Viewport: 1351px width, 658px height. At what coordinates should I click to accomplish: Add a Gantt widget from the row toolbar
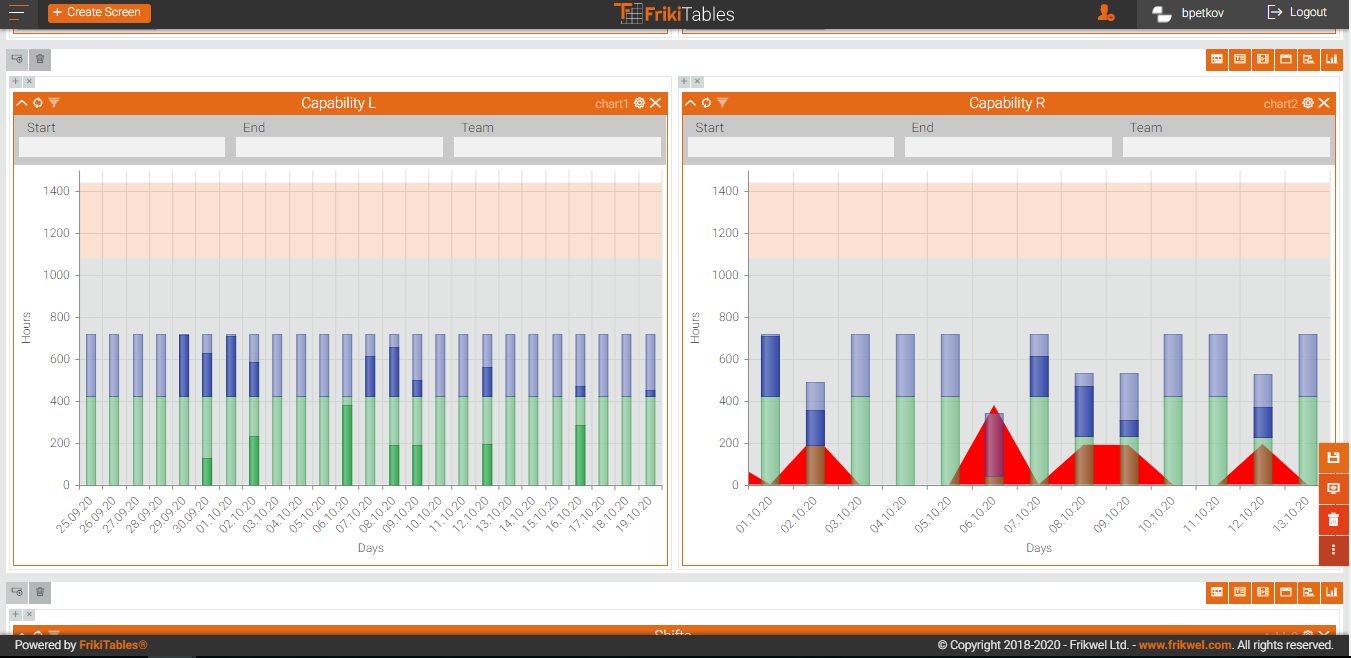click(x=1309, y=59)
